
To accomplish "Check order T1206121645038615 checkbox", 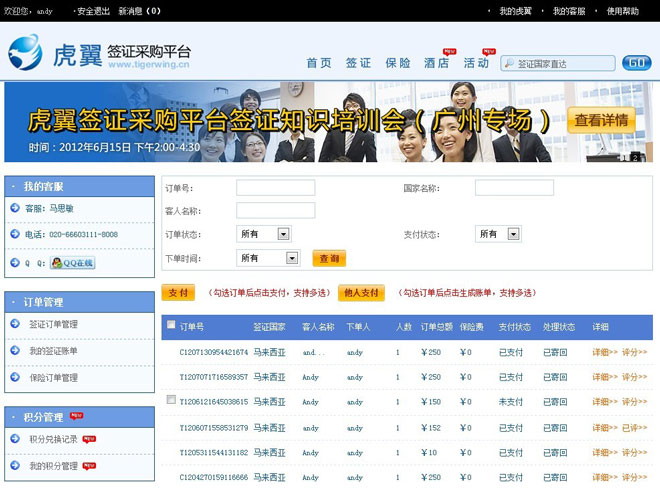I will point(171,399).
